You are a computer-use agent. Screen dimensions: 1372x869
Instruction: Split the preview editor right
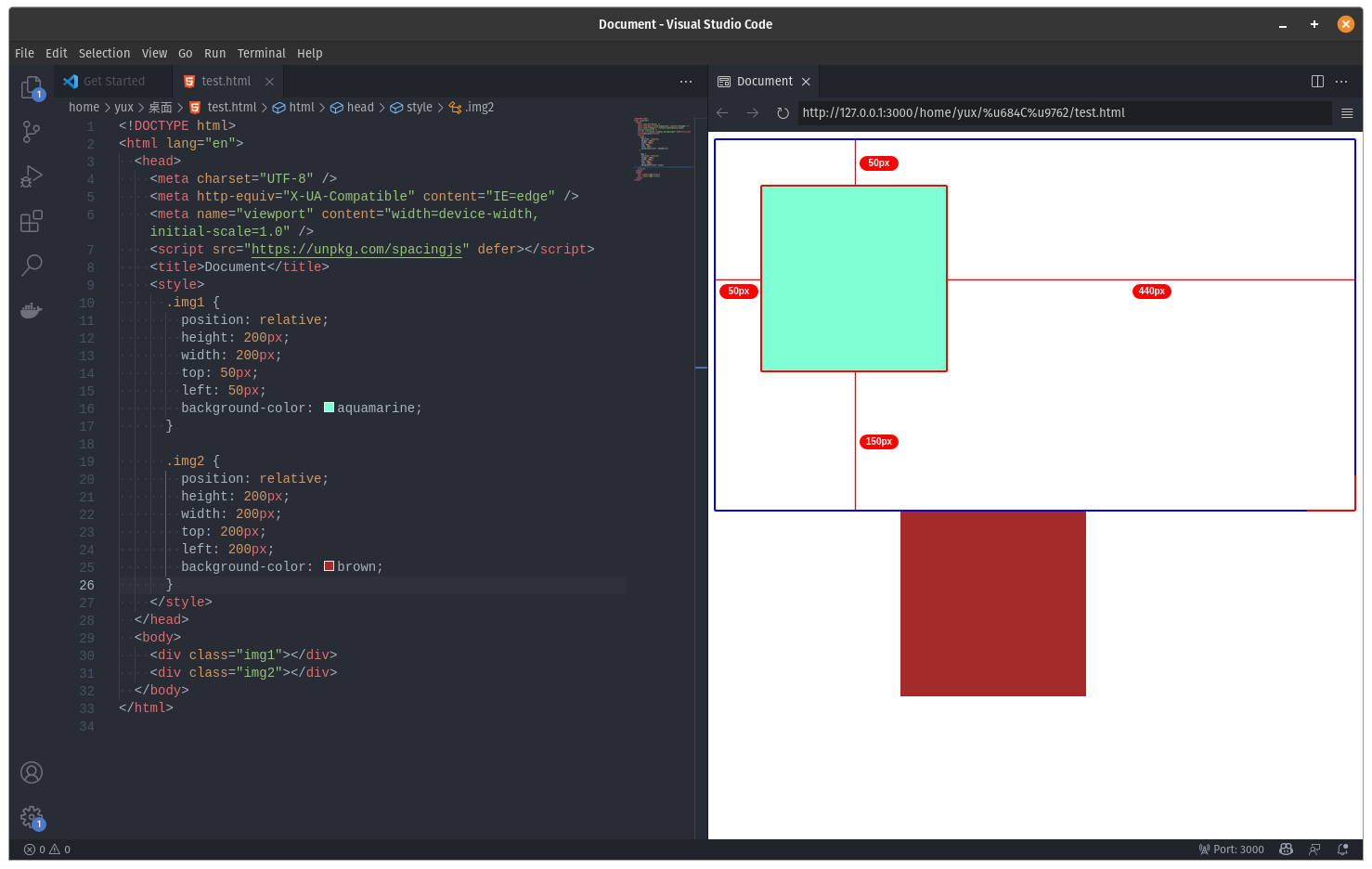coord(1317,82)
